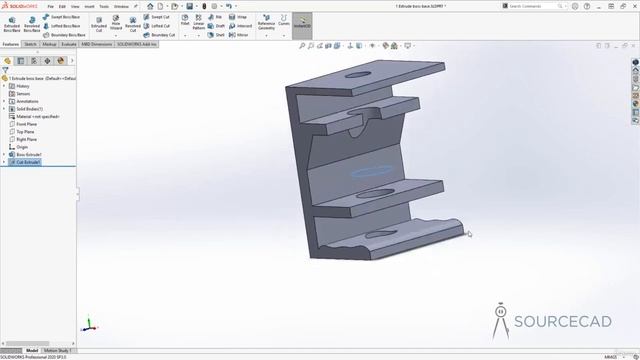
Task: Expand the Annotations tree node
Action: click(4, 101)
